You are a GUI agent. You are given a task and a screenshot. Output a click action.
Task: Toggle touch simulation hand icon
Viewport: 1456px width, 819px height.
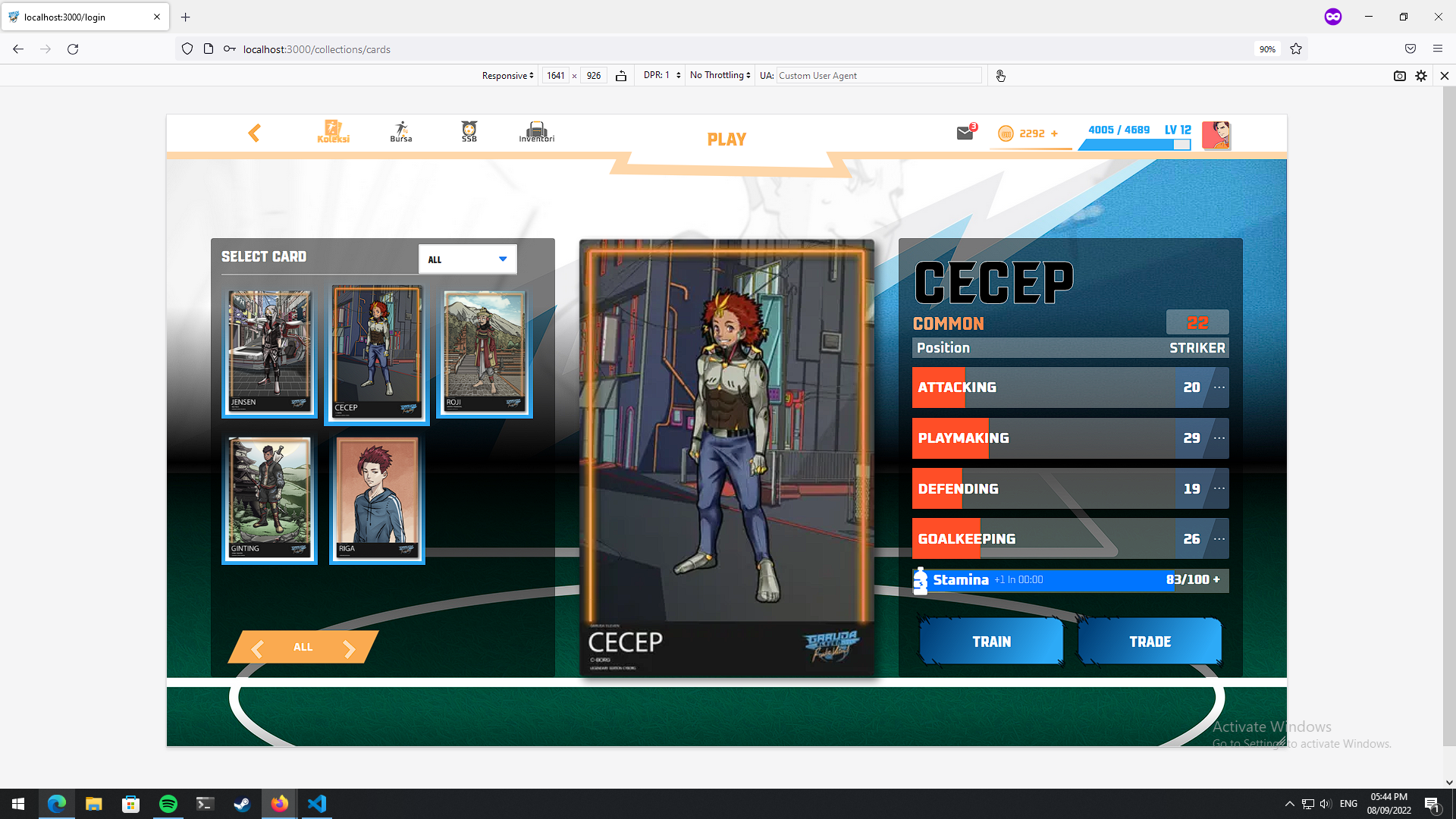coord(1001,76)
